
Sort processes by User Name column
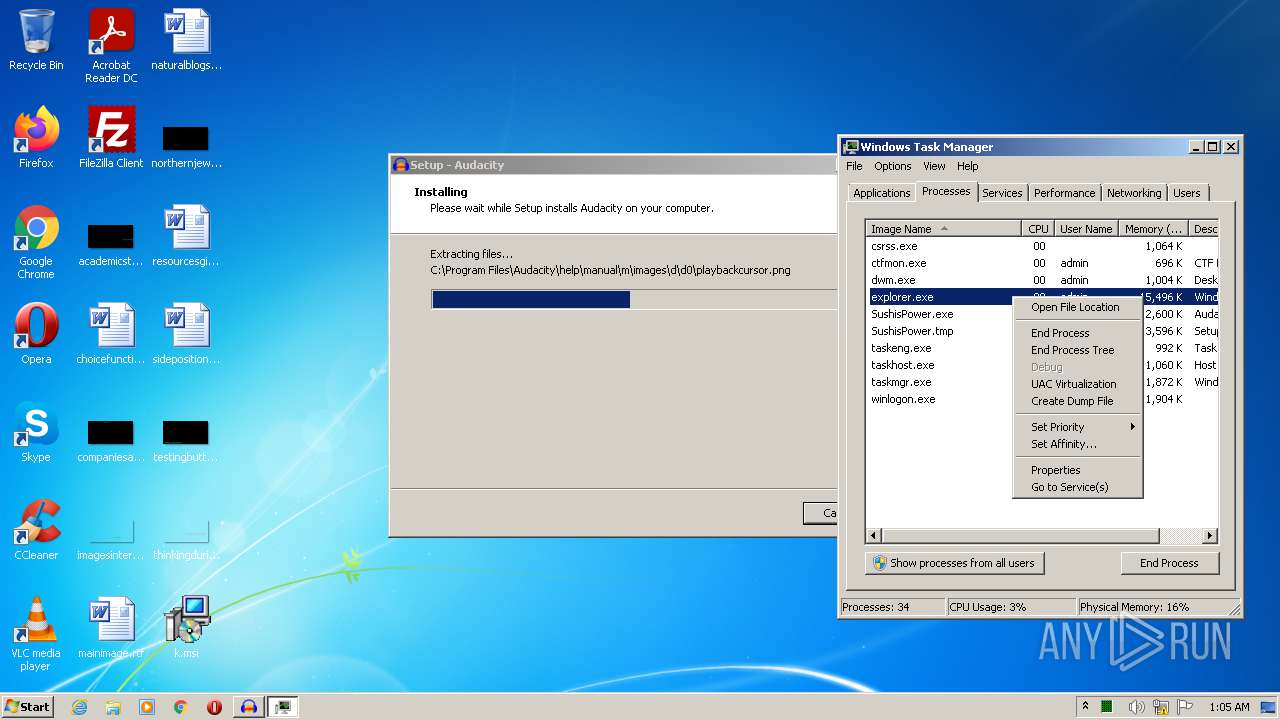pyautogui.click(x=1086, y=229)
